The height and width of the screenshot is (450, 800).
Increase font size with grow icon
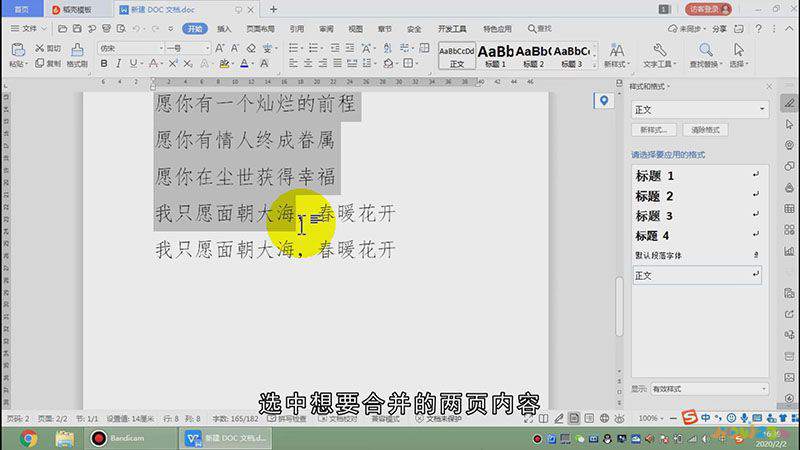(219, 48)
